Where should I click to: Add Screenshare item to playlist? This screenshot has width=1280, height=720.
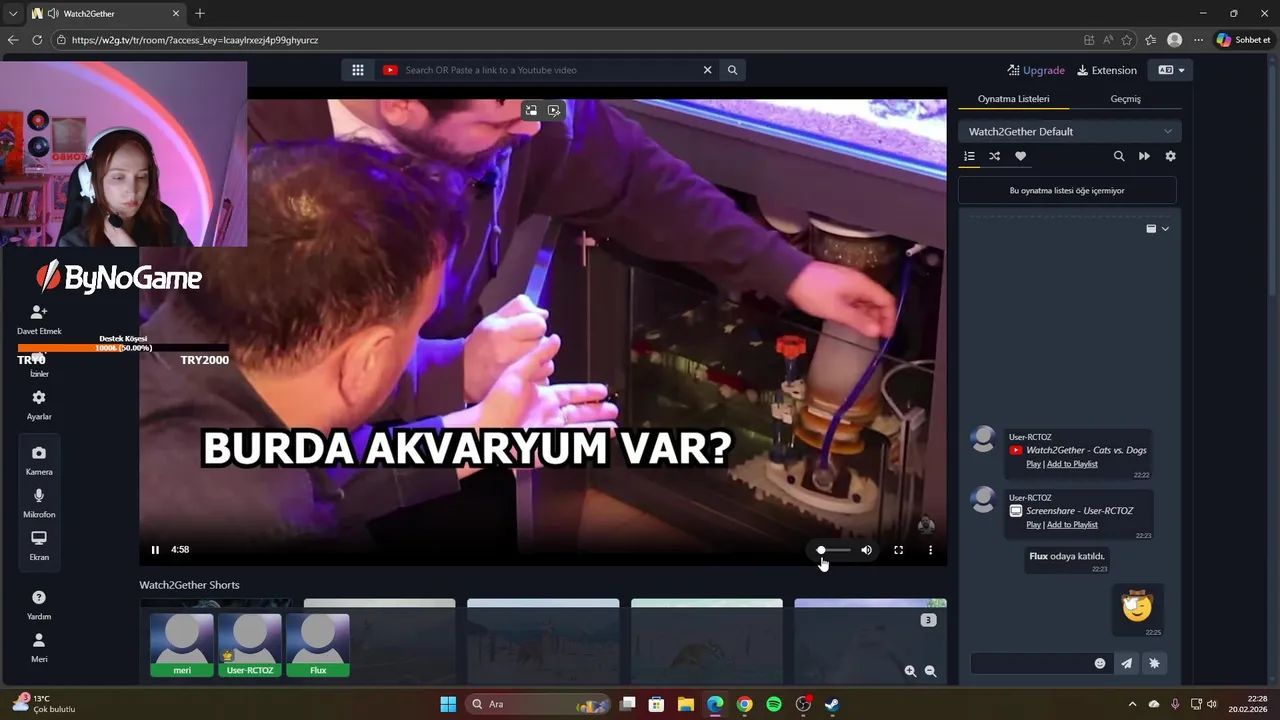pyautogui.click(x=1072, y=524)
